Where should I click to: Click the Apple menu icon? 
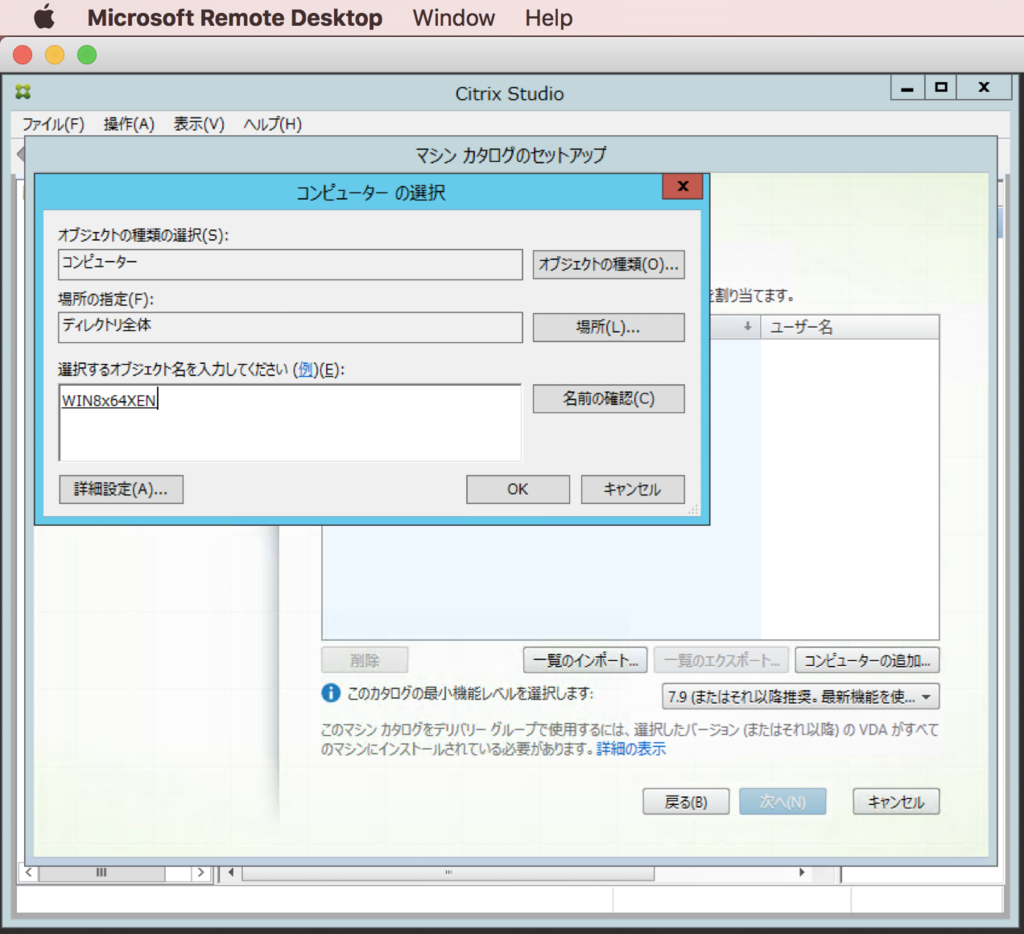pyautogui.click(x=44, y=17)
